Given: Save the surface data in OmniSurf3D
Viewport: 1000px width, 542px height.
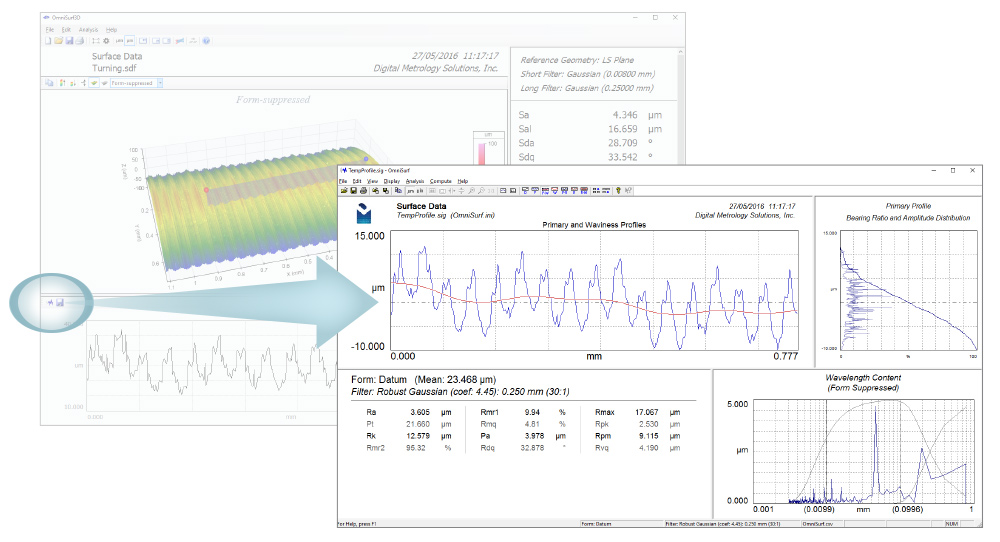Looking at the screenshot, I should (70, 41).
